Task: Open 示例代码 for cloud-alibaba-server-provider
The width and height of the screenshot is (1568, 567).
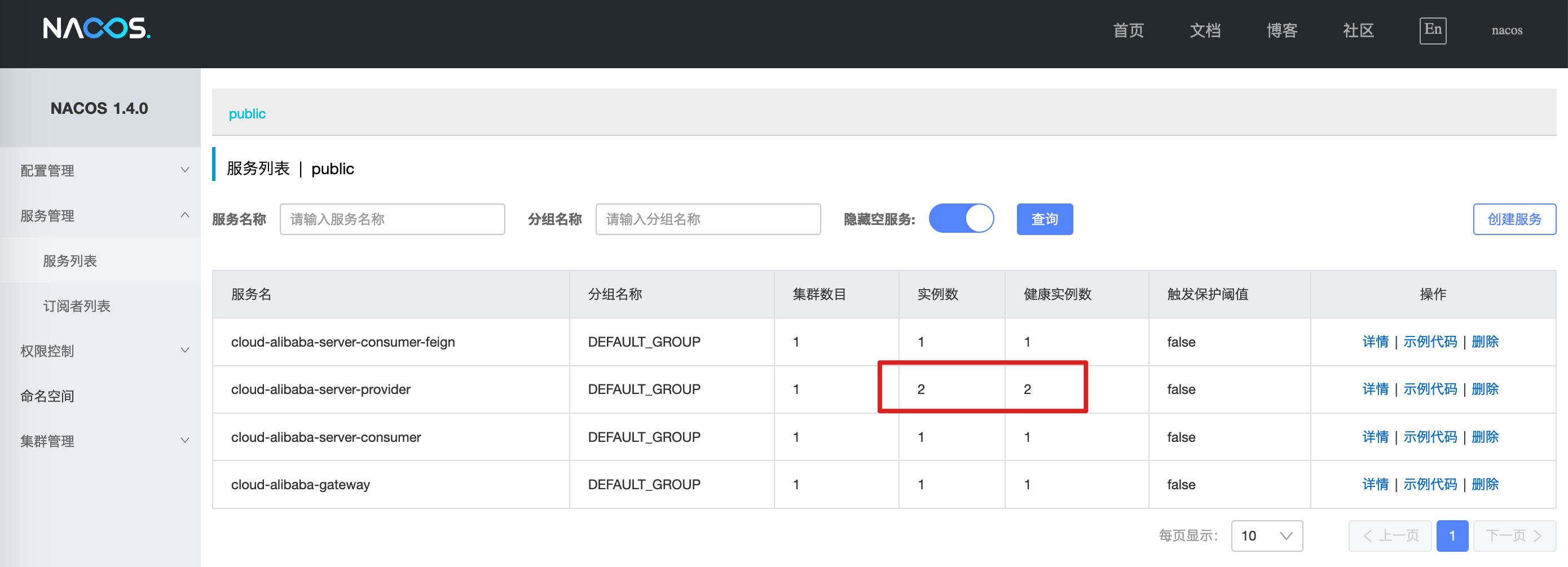Action: point(1430,389)
